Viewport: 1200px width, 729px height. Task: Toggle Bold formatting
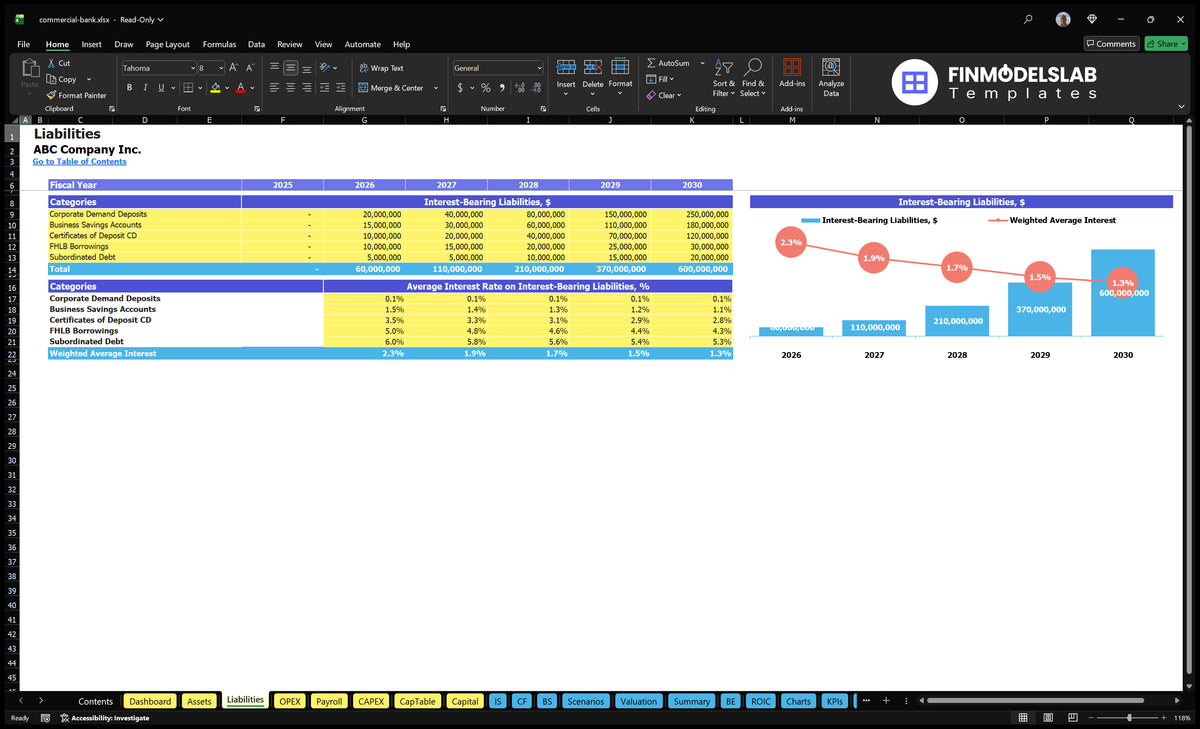(130, 88)
